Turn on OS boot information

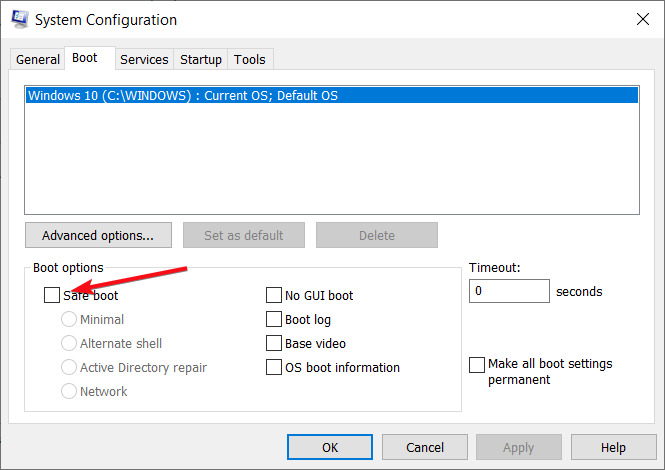pyautogui.click(x=274, y=367)
